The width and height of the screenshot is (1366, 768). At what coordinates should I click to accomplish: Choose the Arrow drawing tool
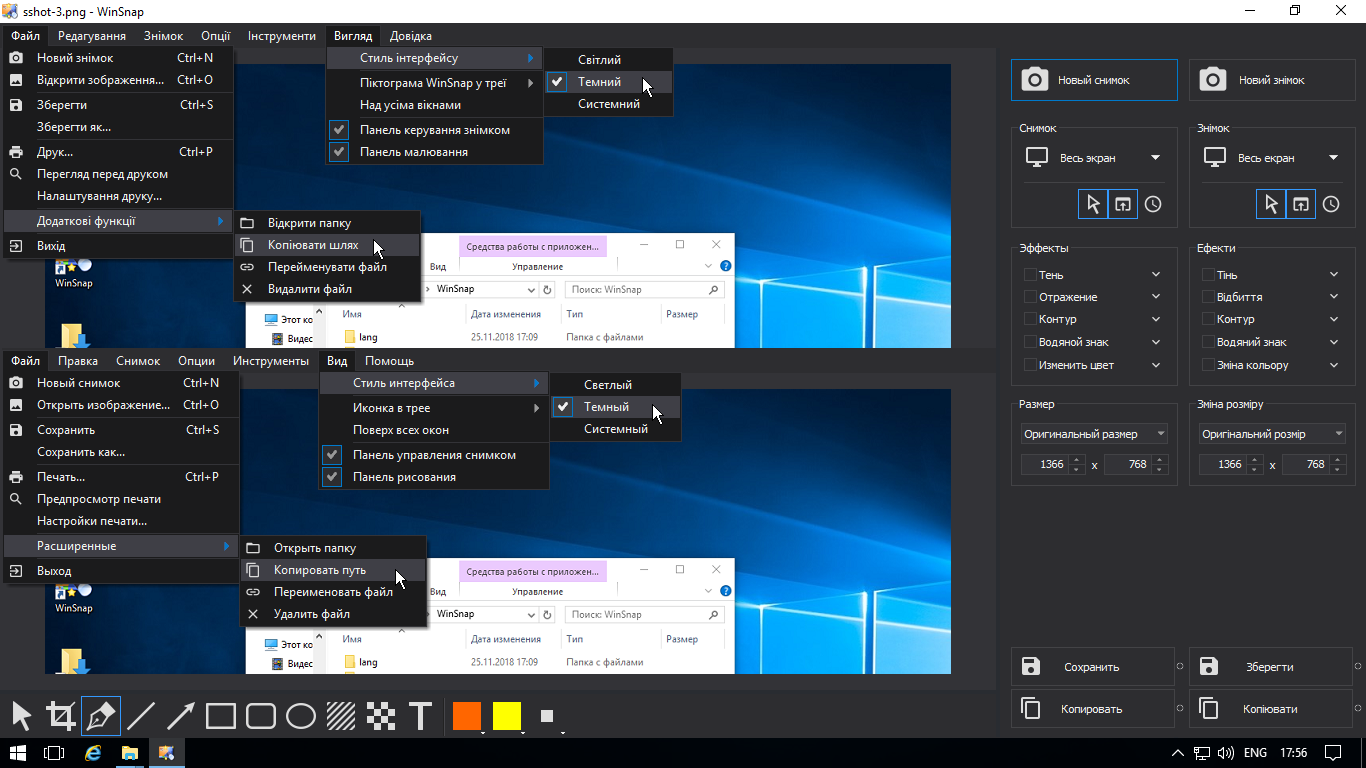click(x=181, y=716)
